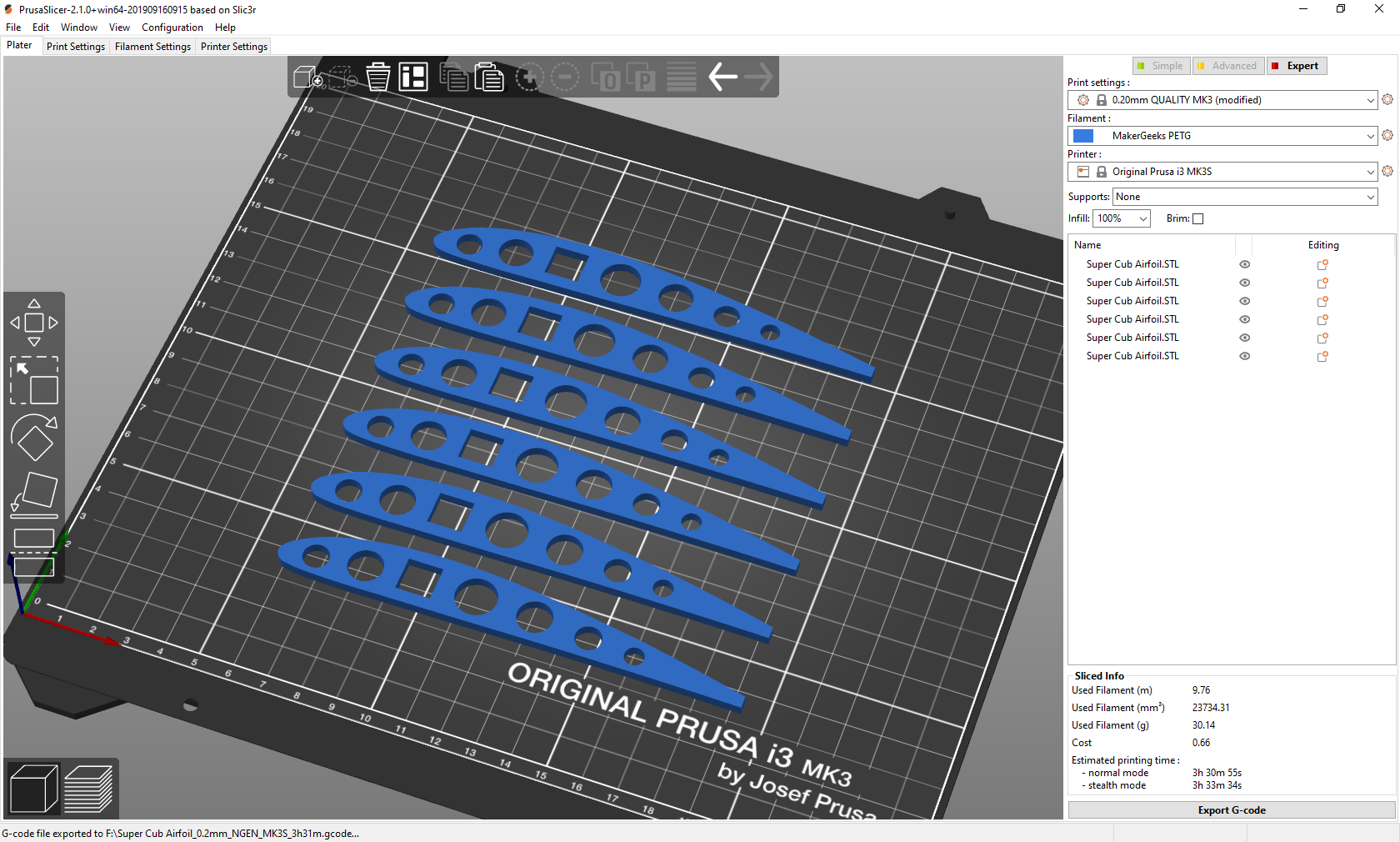This screenshot has height=842, width=1400.
Task: Open printer settings gear icon
Action: tap(1387, 171)
